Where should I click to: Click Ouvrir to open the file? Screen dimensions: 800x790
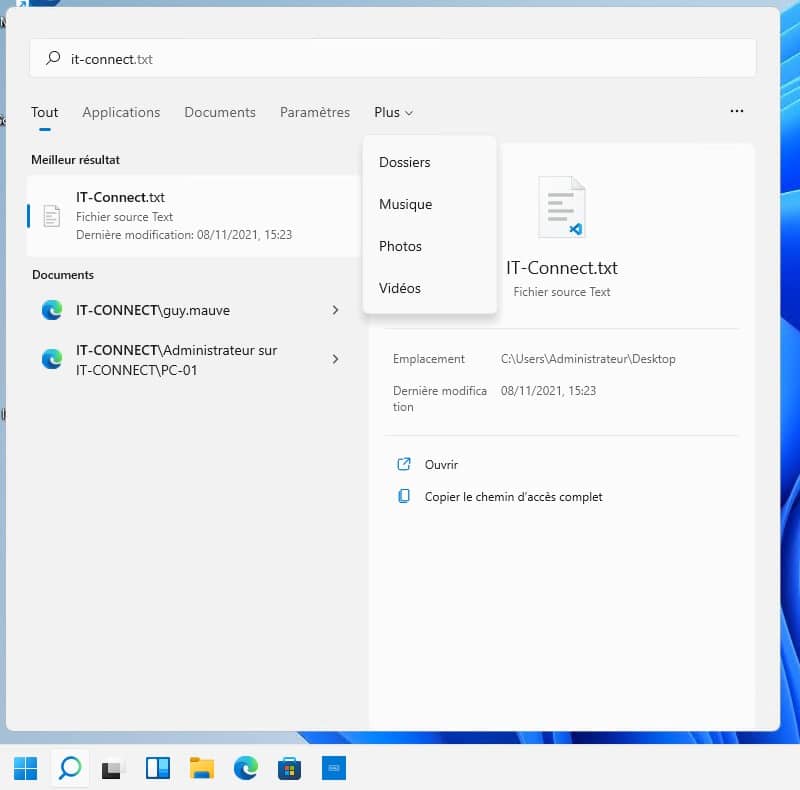pyautogui.click(x=441, y=465)
